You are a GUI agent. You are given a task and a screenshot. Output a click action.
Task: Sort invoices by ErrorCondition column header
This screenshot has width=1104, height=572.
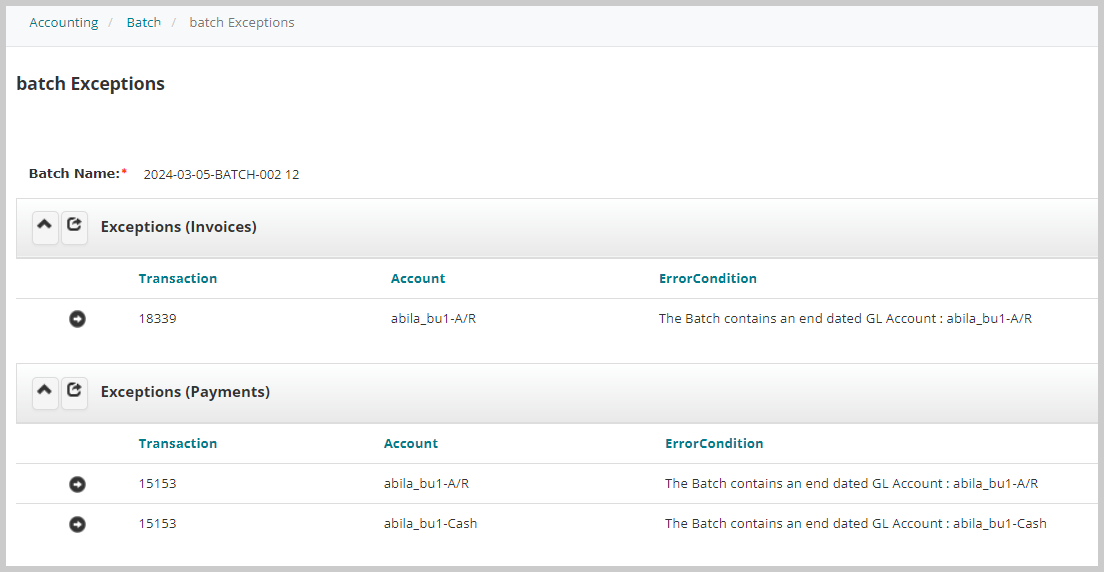708,278
